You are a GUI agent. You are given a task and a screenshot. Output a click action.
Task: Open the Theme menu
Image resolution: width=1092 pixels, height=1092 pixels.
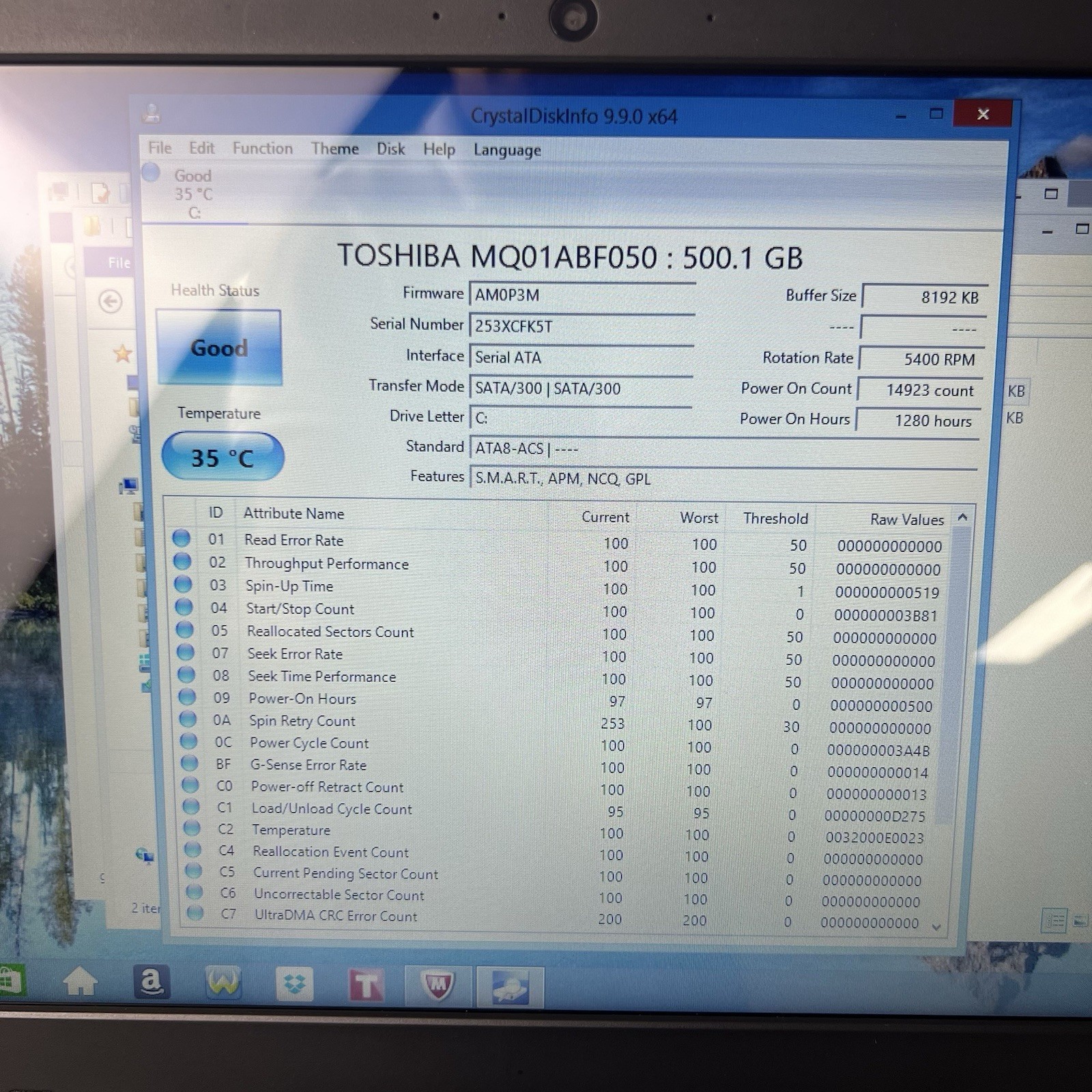click(x=334, y=149)
